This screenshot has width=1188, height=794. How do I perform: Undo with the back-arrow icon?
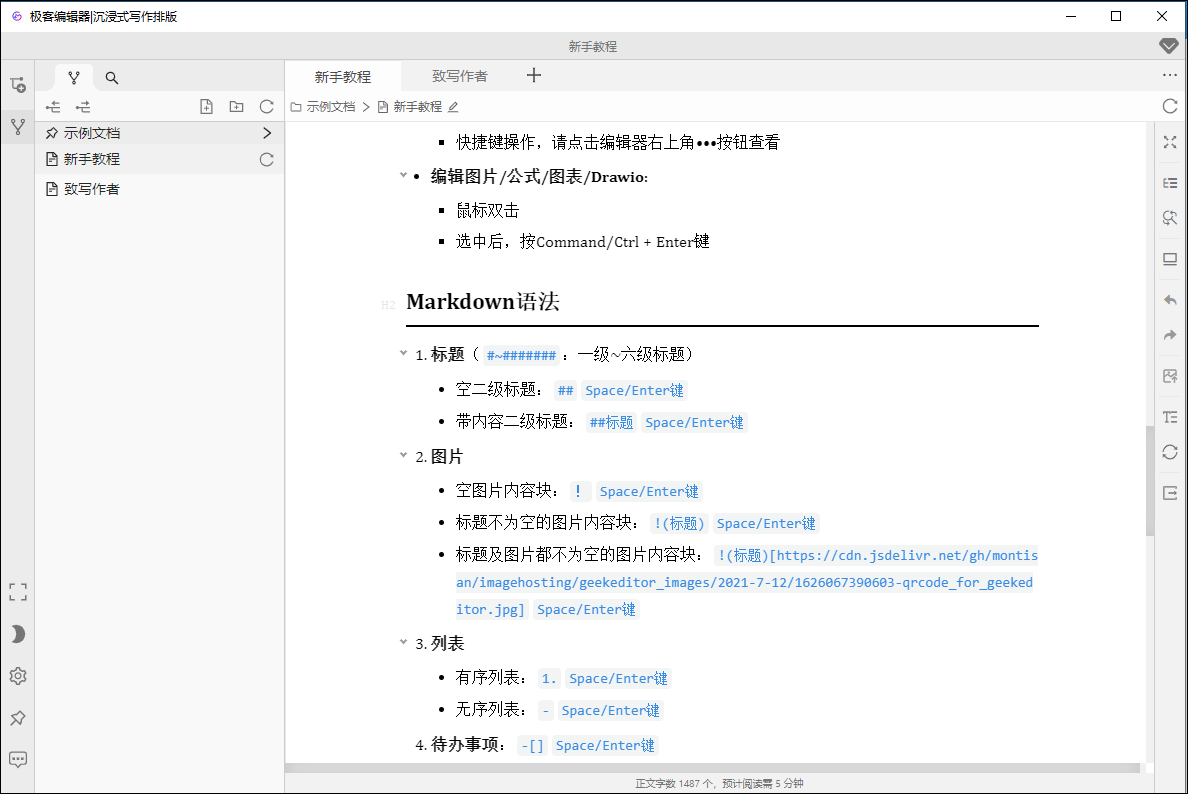coord(1170,300)
